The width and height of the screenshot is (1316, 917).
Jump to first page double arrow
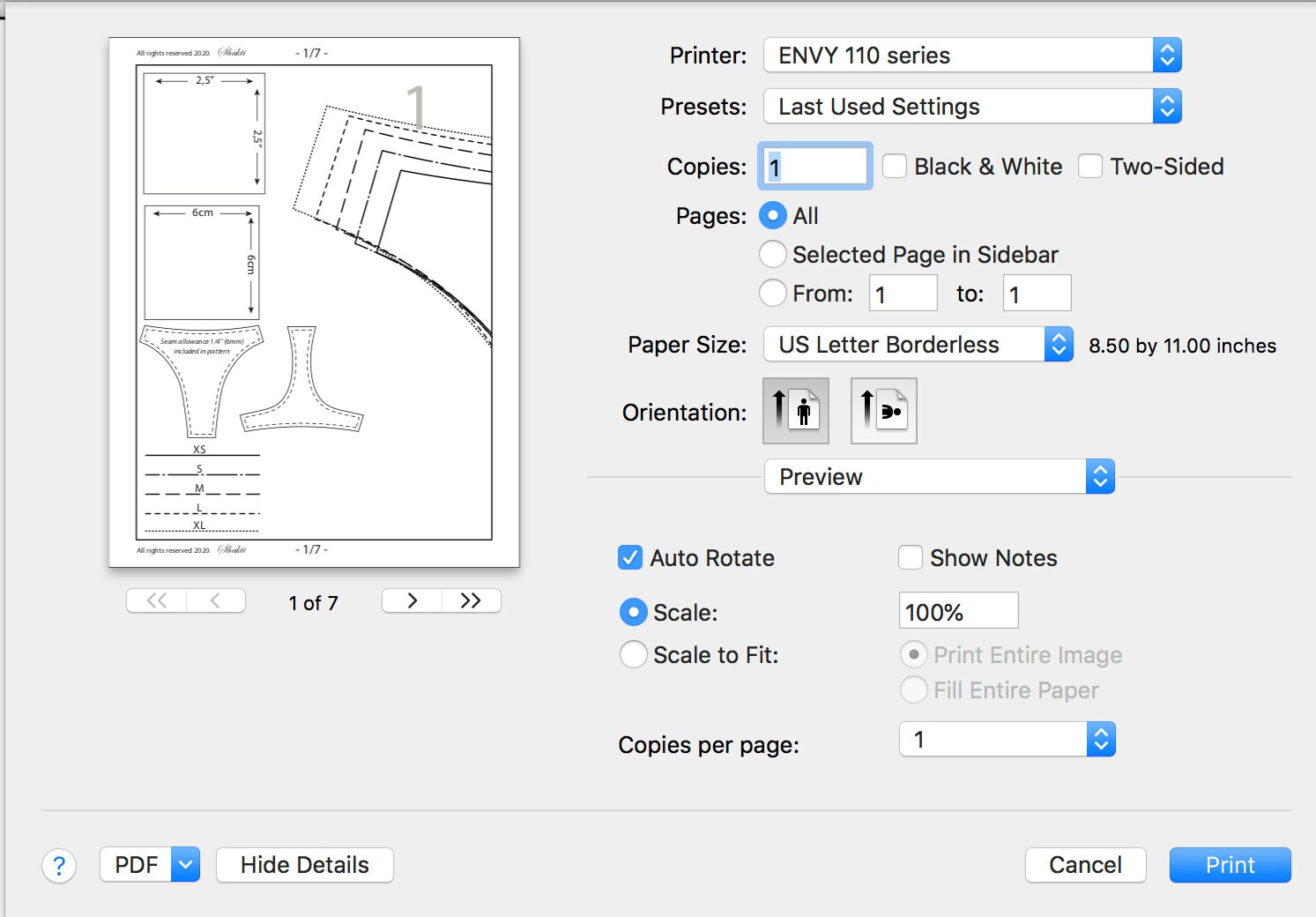tap(156, 600)
